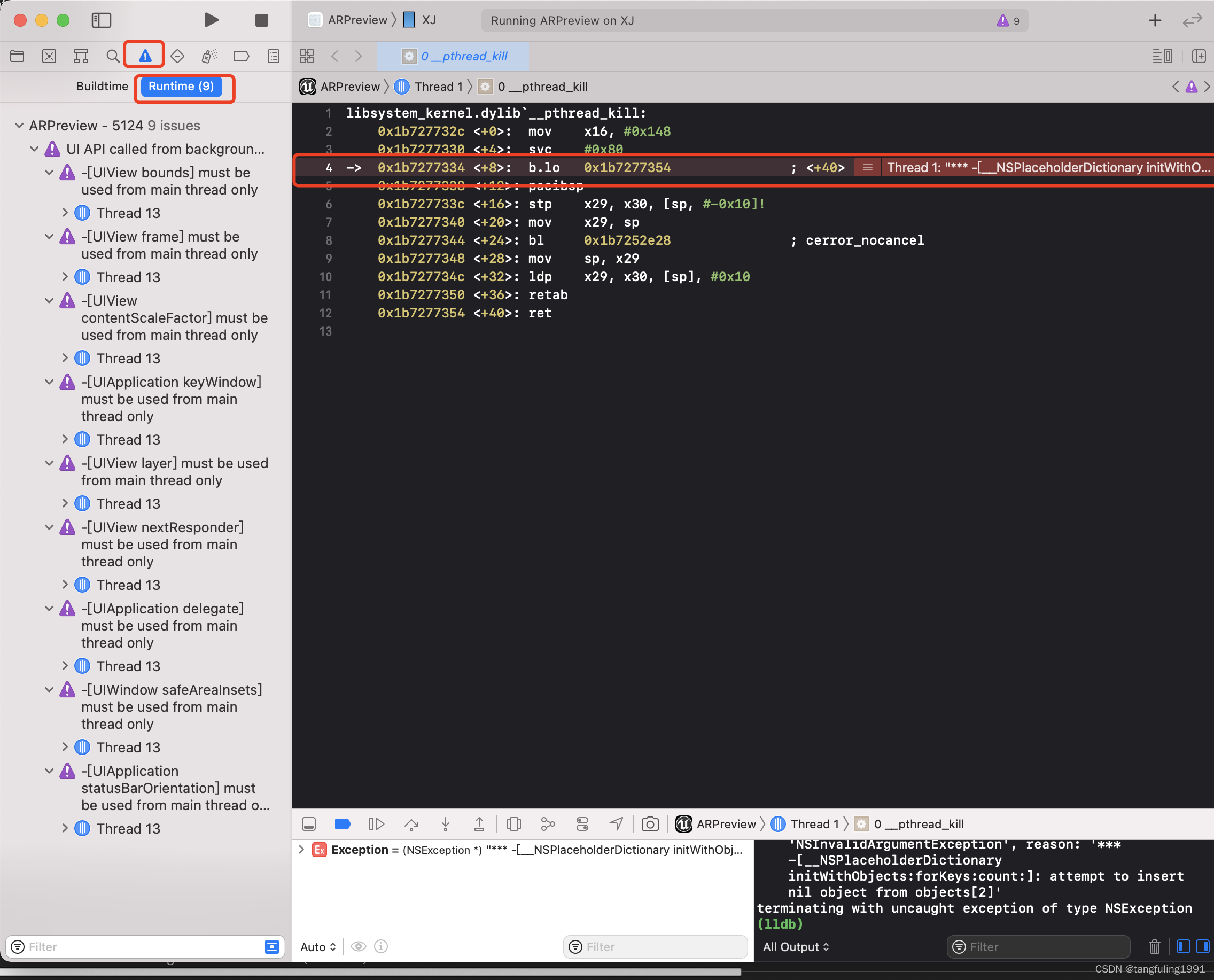Hide the debug area
The height and width of the screenshot is (980, 1214).
[x=309, y=824]
